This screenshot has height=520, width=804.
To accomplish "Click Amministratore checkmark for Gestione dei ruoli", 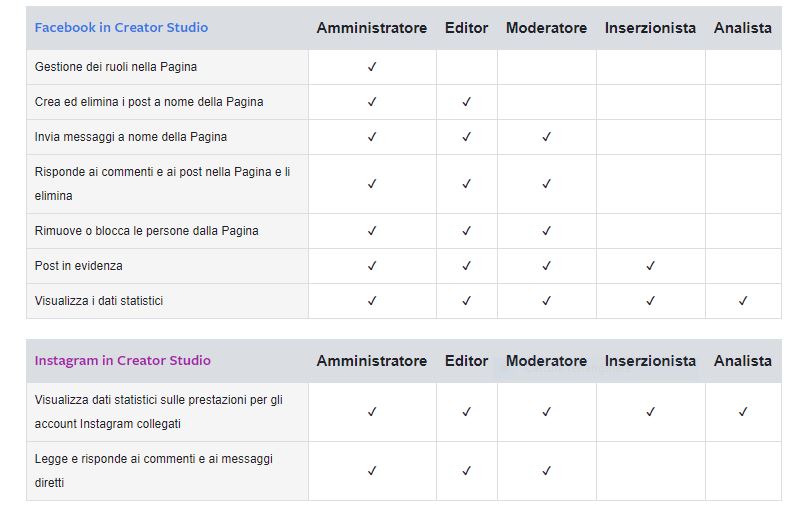I will 372,67.
